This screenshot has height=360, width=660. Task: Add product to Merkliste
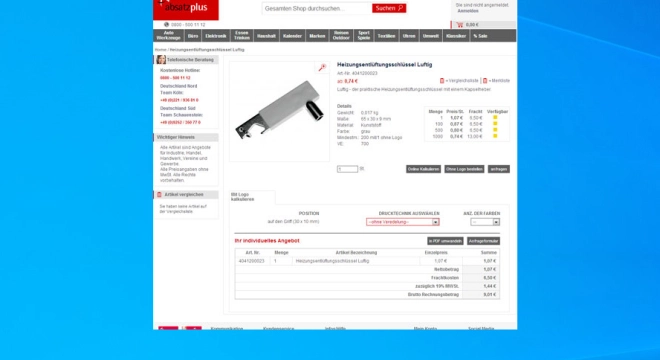[x=496, y=80]
